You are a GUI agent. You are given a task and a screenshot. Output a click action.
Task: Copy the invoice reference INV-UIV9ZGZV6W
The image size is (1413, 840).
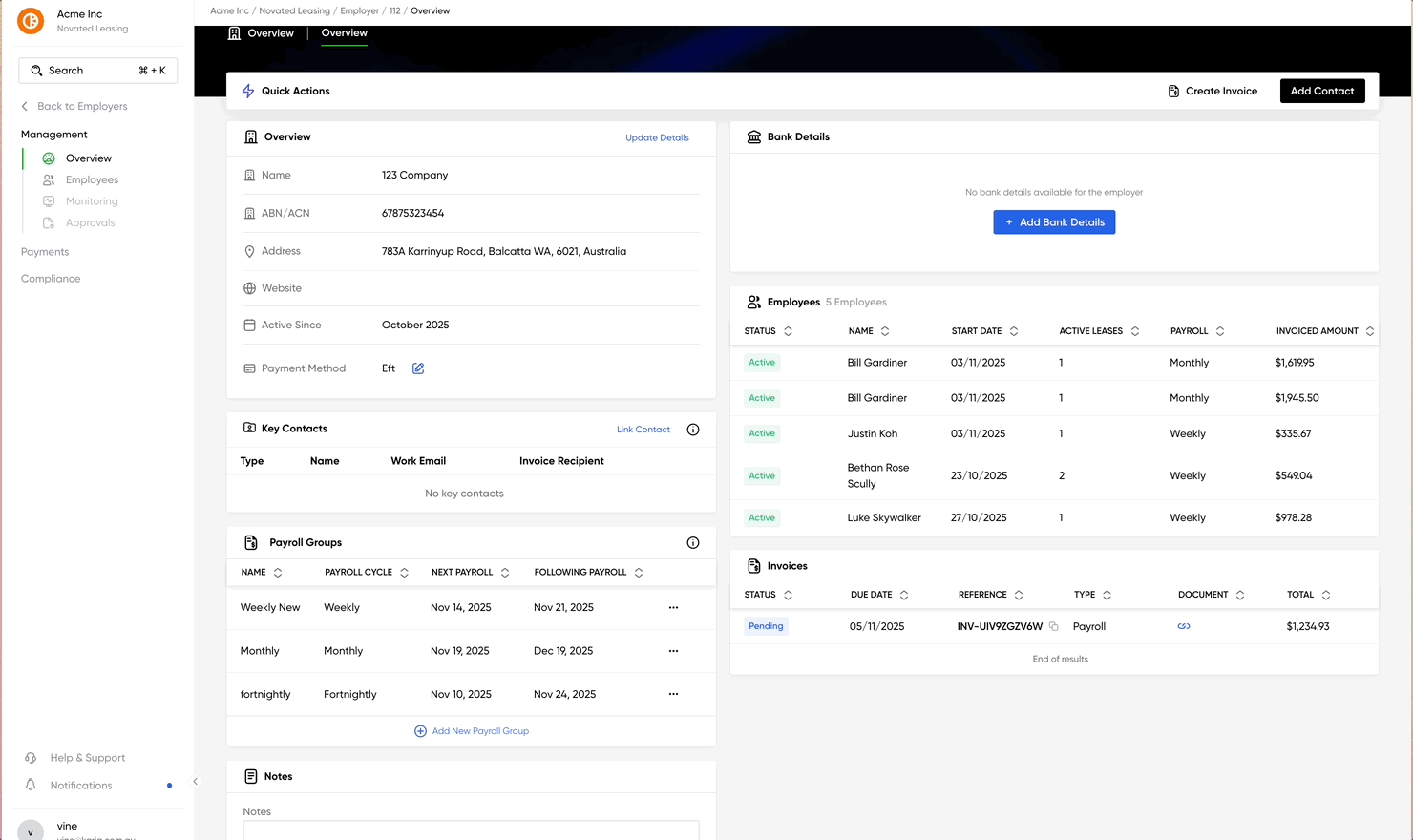(1054, 627)
